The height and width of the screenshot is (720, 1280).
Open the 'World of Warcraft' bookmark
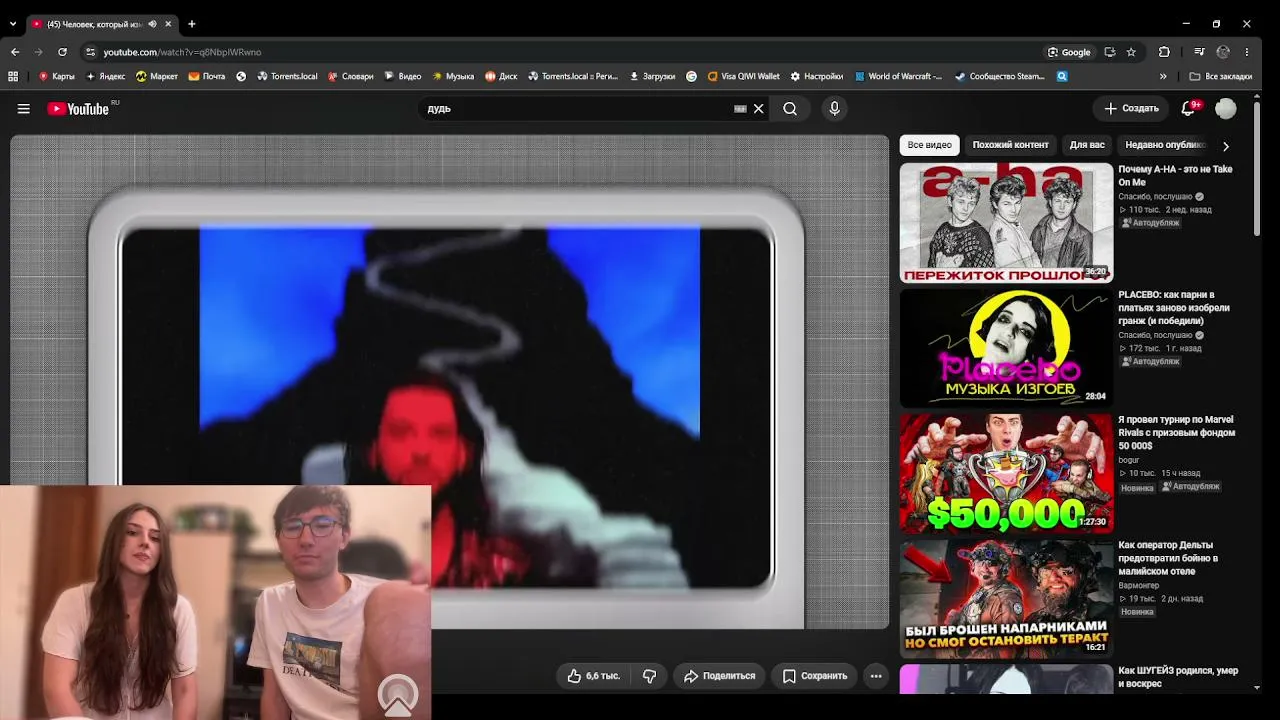[x=898, y=76]
